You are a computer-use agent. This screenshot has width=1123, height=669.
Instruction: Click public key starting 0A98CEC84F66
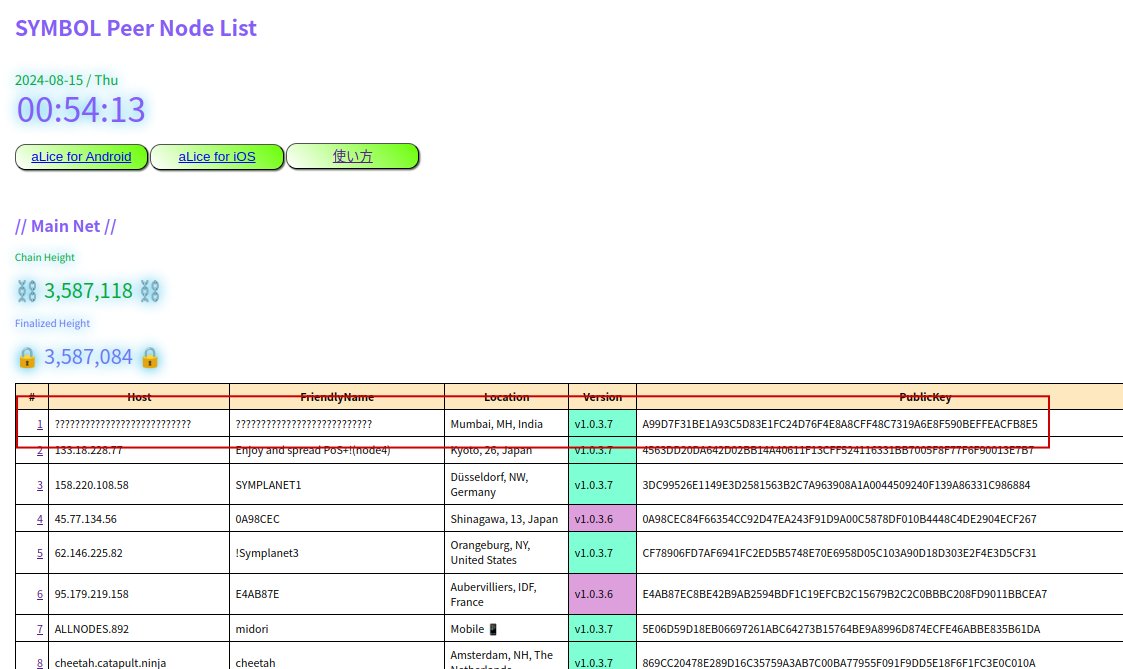(x=839, y=519)
